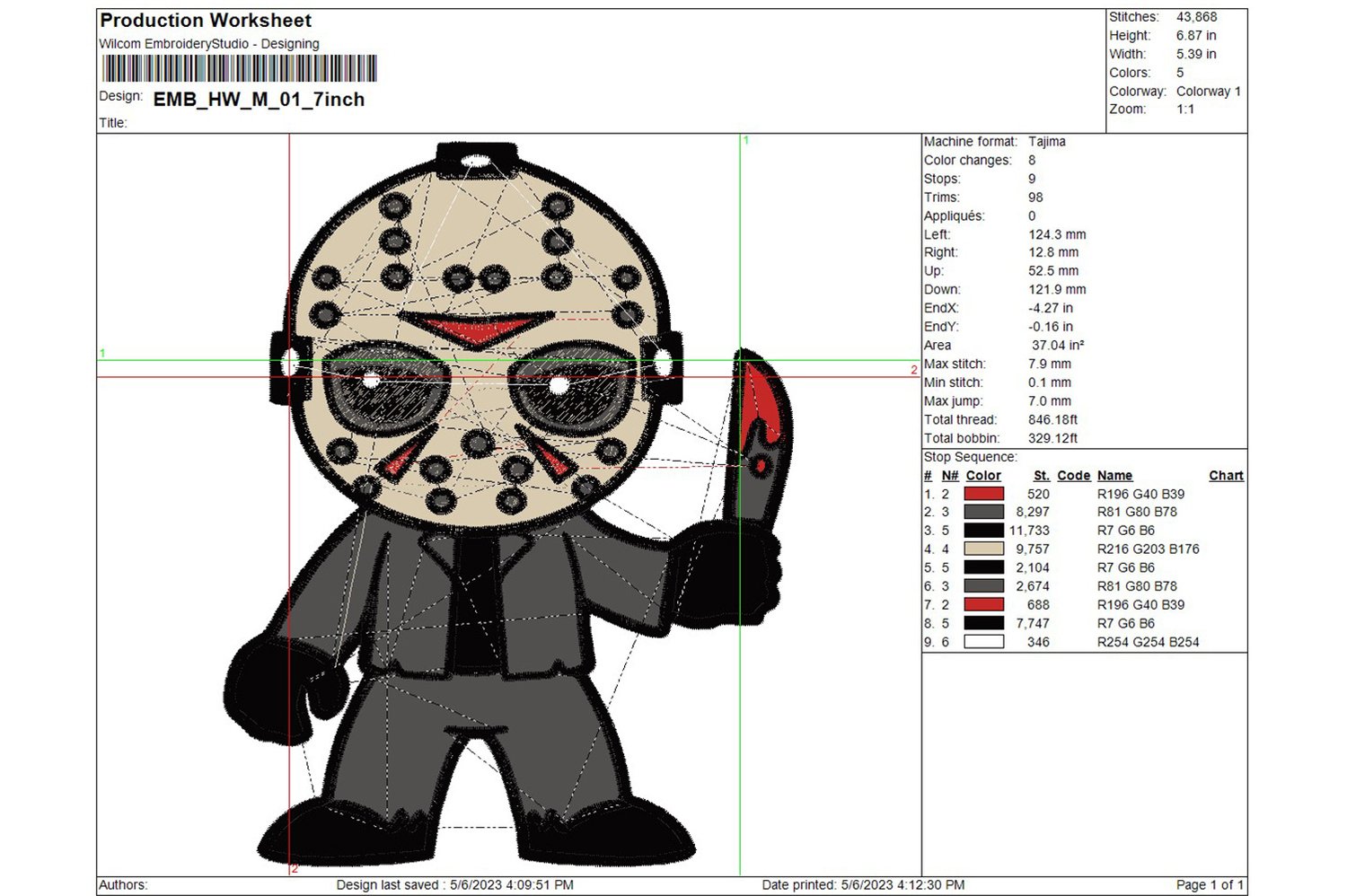Select color name 'R254 G254 B254'
The width and height of the screenshot is (1347, 896).
tap(1149, 642)
